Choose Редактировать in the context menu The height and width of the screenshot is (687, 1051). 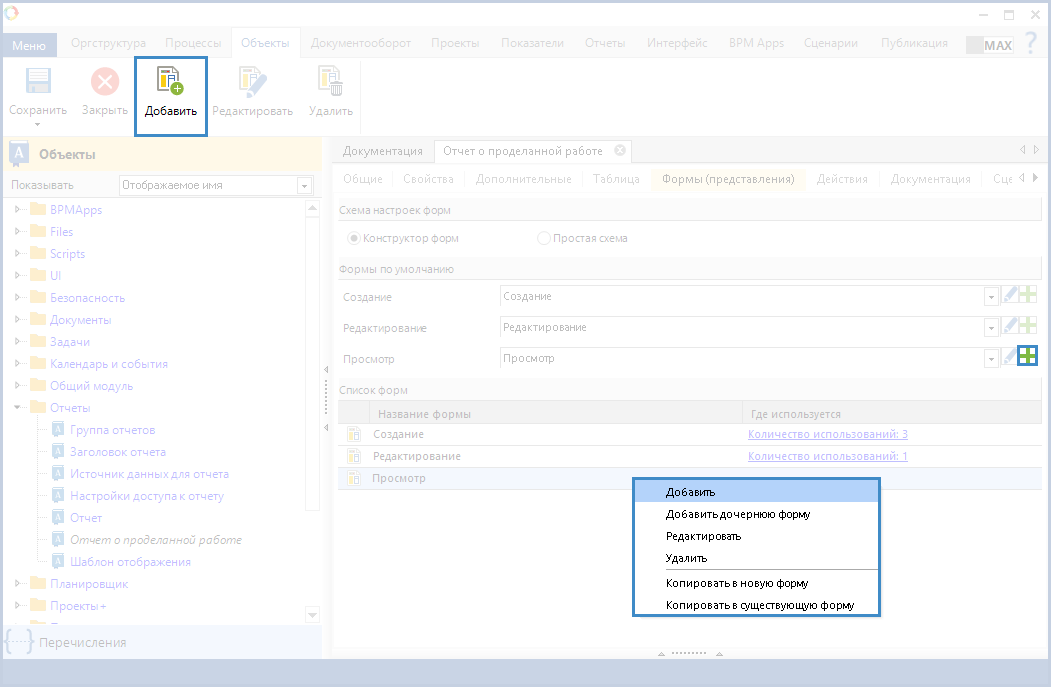tap(756, 536)
